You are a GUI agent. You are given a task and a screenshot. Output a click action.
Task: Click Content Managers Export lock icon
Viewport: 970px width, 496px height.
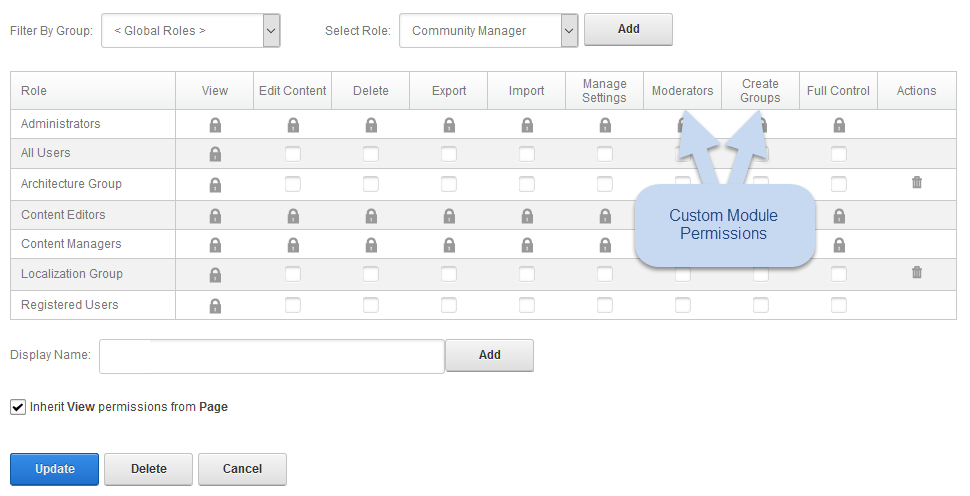(449, 245)
